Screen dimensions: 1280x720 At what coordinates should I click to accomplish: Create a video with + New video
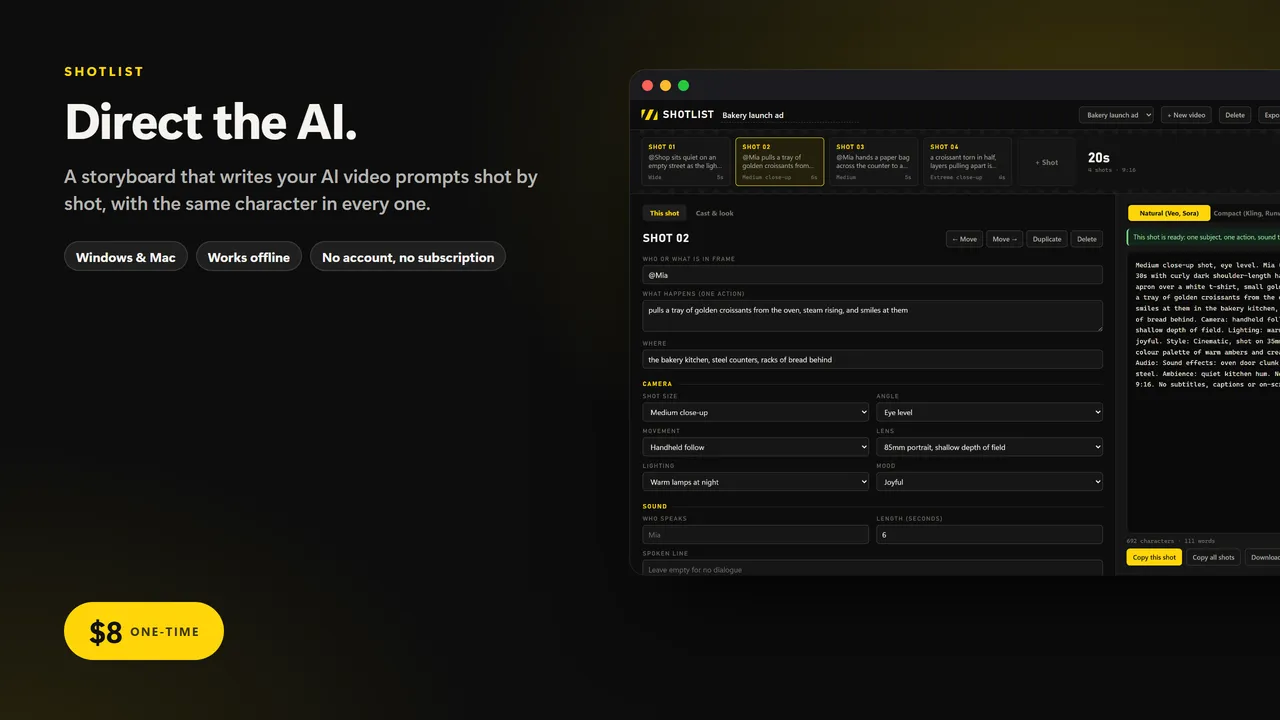click(x=1188, y=115)
